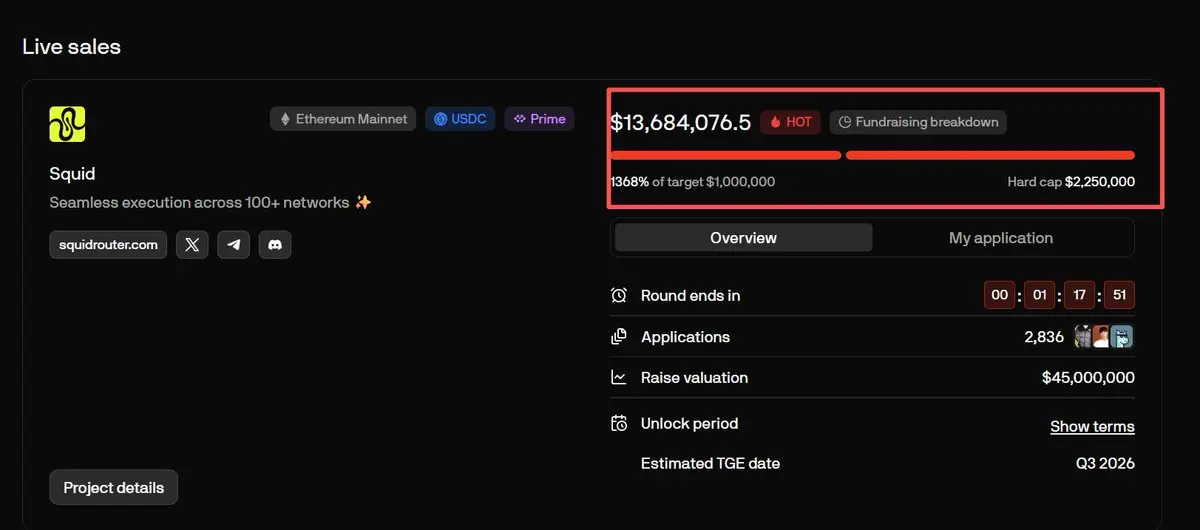Click the Round ends in label
The width and height of the screenshot is (1200, 530).
(x=690, y=295)
